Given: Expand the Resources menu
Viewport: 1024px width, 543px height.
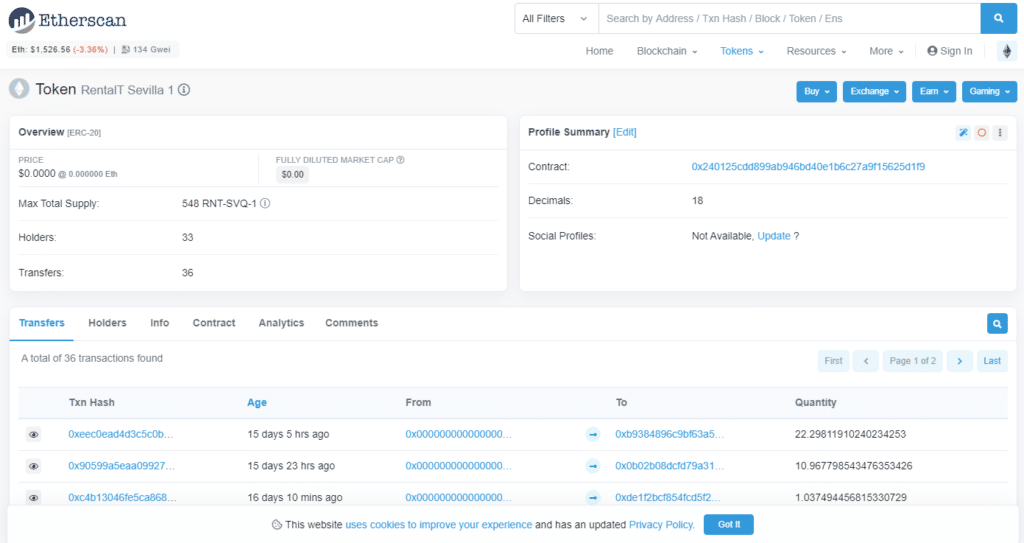Looking at the screenshot, I should click(816, 51).
